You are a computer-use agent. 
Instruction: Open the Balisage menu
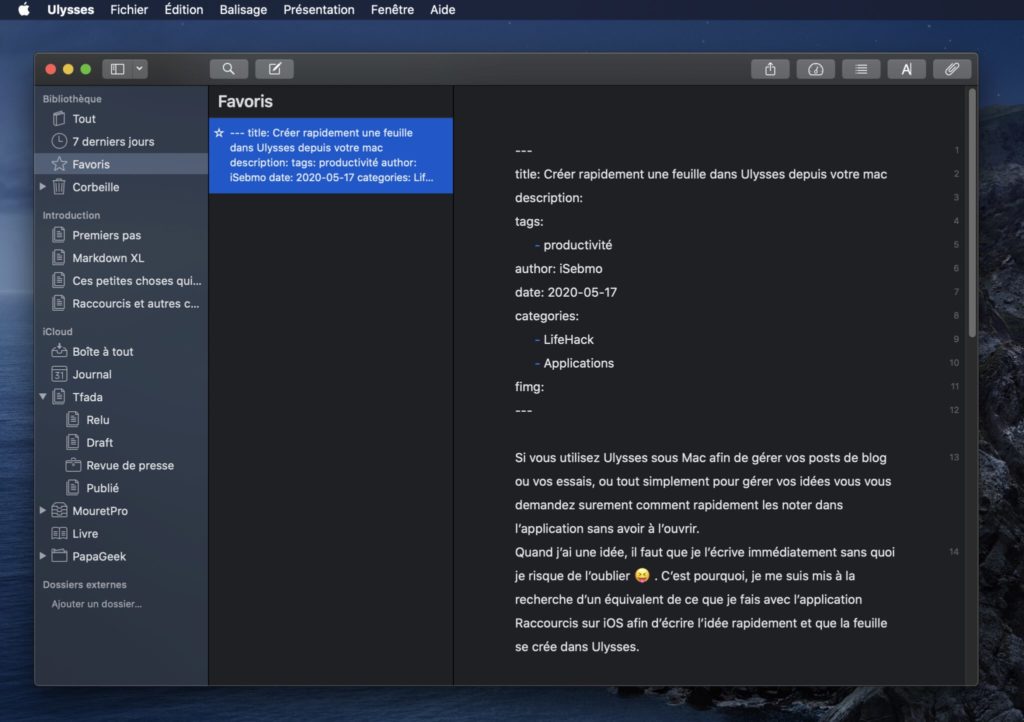point(243,10)
